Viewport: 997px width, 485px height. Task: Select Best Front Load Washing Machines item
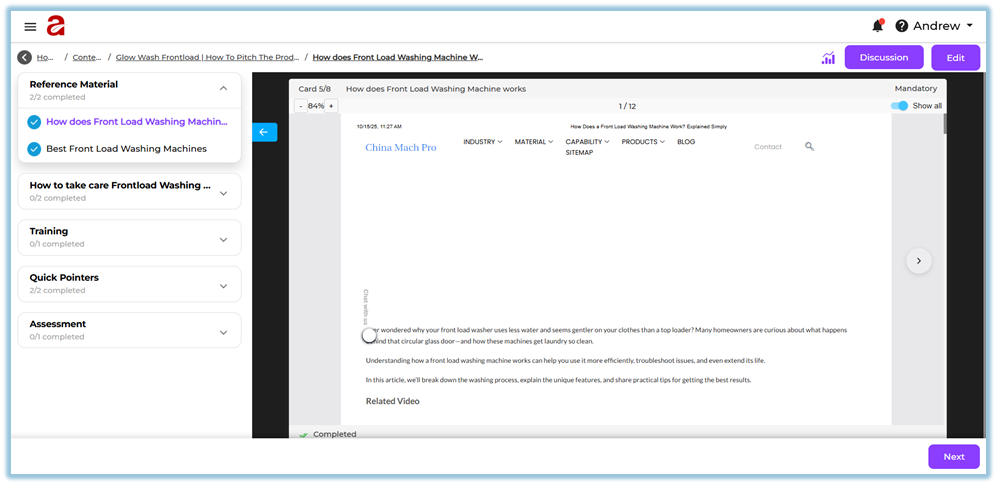tap(126, 149)
